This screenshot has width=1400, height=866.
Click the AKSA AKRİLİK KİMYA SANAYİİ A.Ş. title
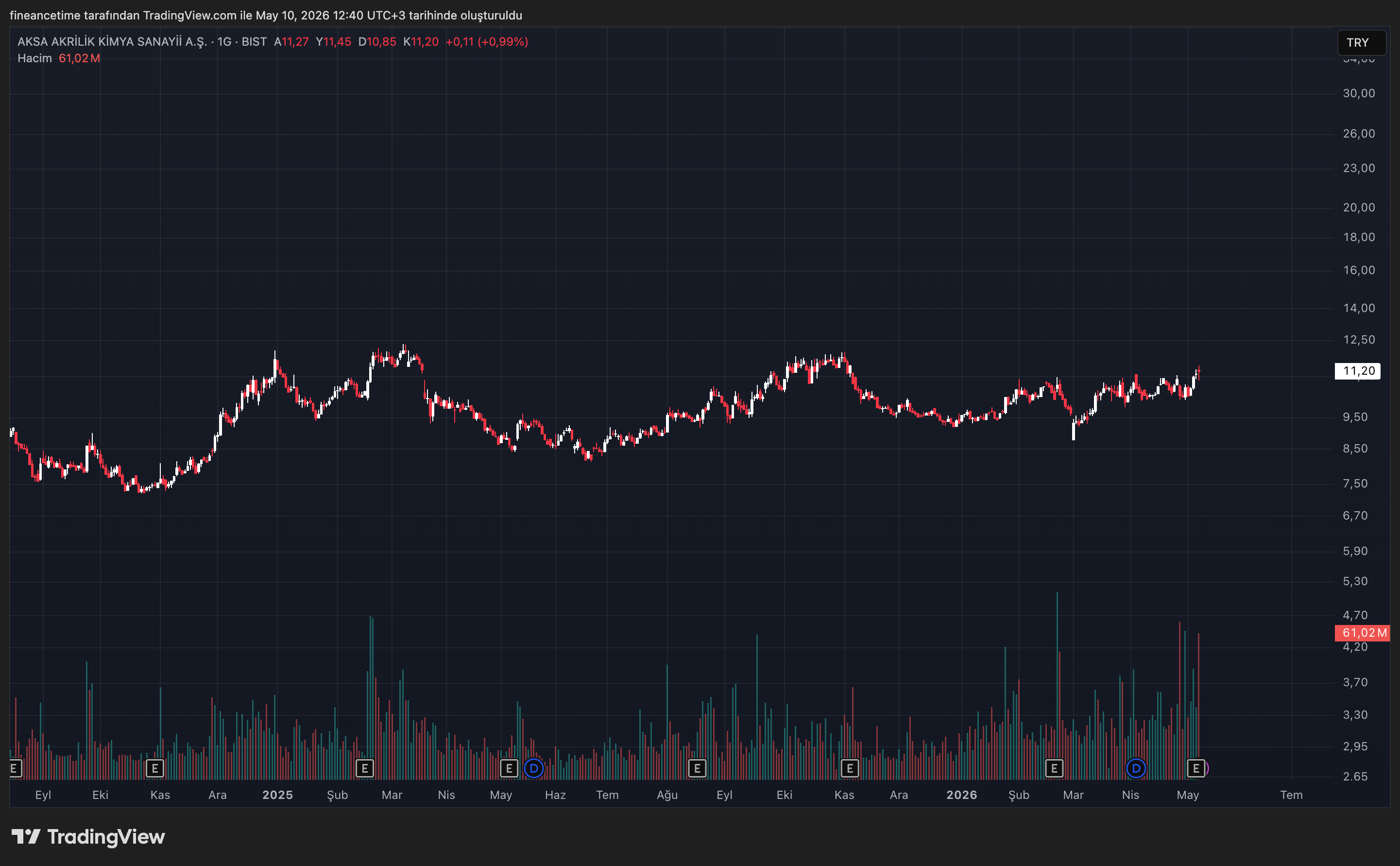click(112, 42)
